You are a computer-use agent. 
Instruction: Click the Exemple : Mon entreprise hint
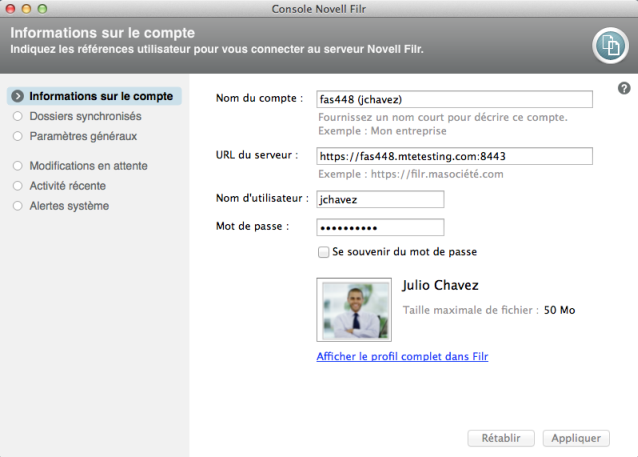tap(382, 131)
